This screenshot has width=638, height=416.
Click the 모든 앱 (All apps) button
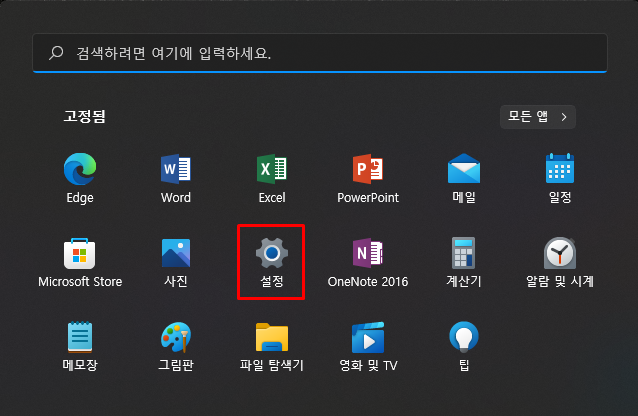point(537,117)
